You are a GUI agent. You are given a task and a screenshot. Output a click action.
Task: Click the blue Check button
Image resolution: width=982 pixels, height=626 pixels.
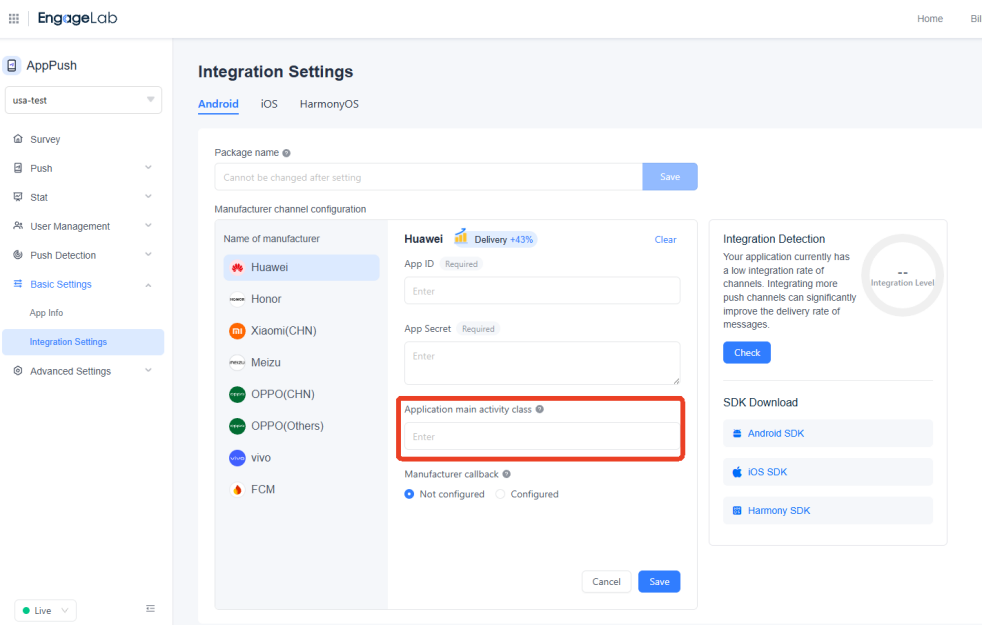(746, 352)
